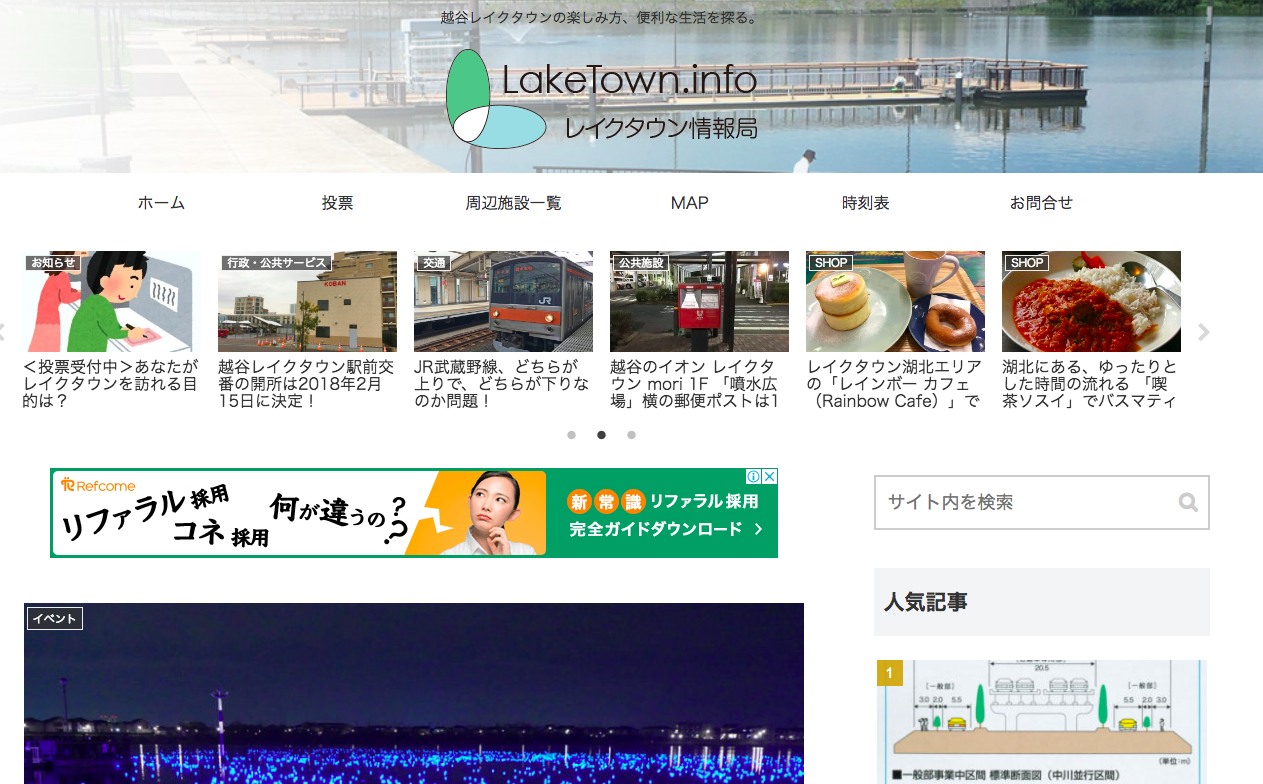Viewport: 1263px width, 784px height.
Task: Click the next carousel arrow
Action: (x=1204, y=333)
